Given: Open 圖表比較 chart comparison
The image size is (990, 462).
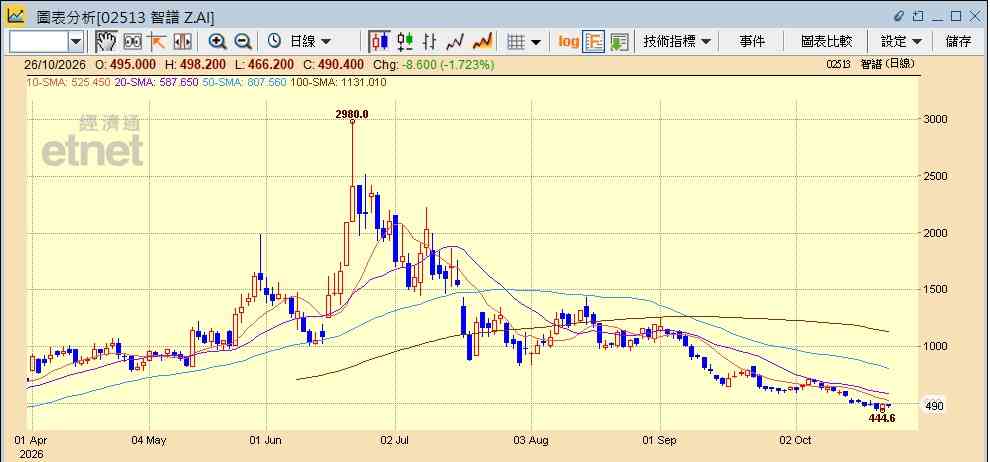Looking at the screenshot, I should point(826,42).
